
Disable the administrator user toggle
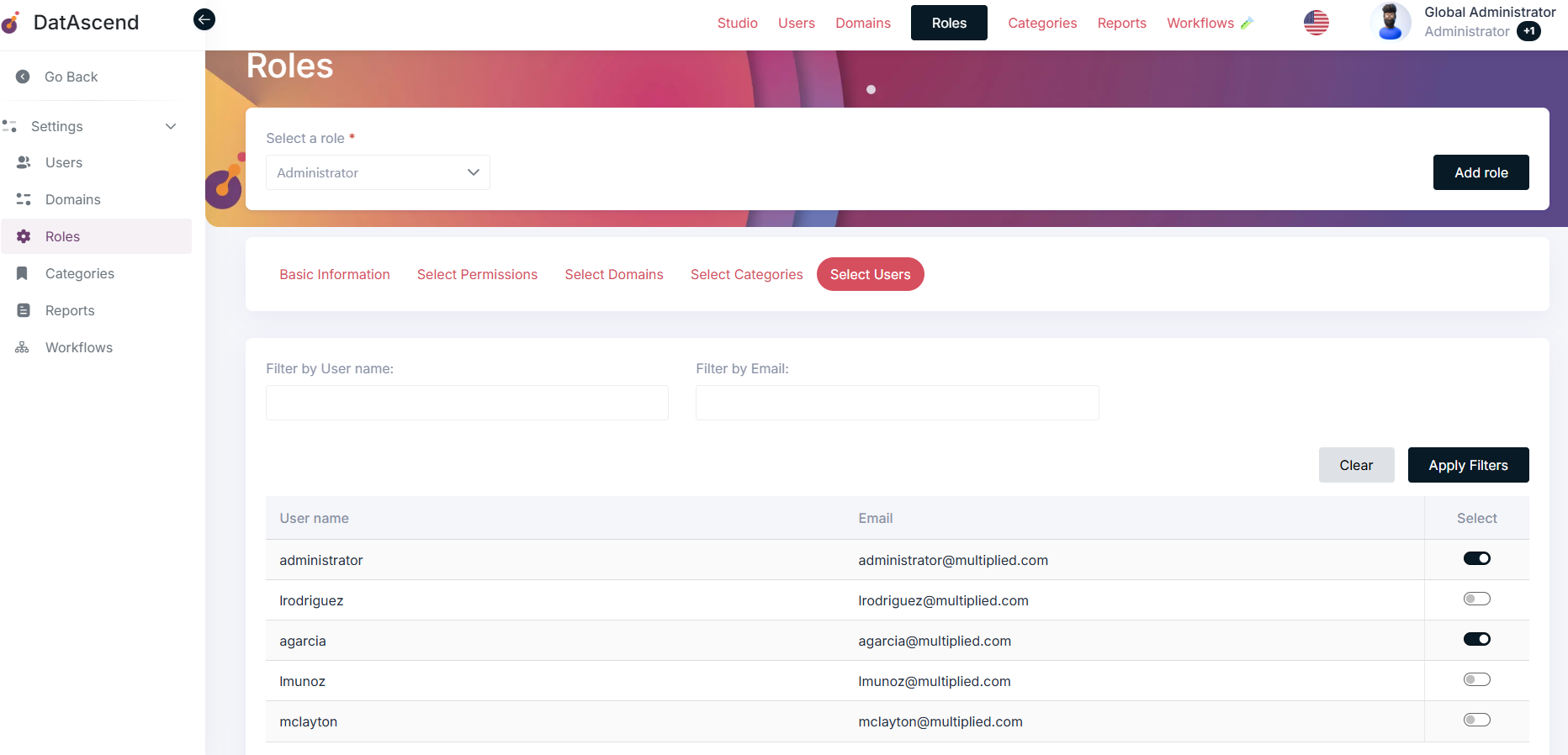click(x=1476, y=558)
